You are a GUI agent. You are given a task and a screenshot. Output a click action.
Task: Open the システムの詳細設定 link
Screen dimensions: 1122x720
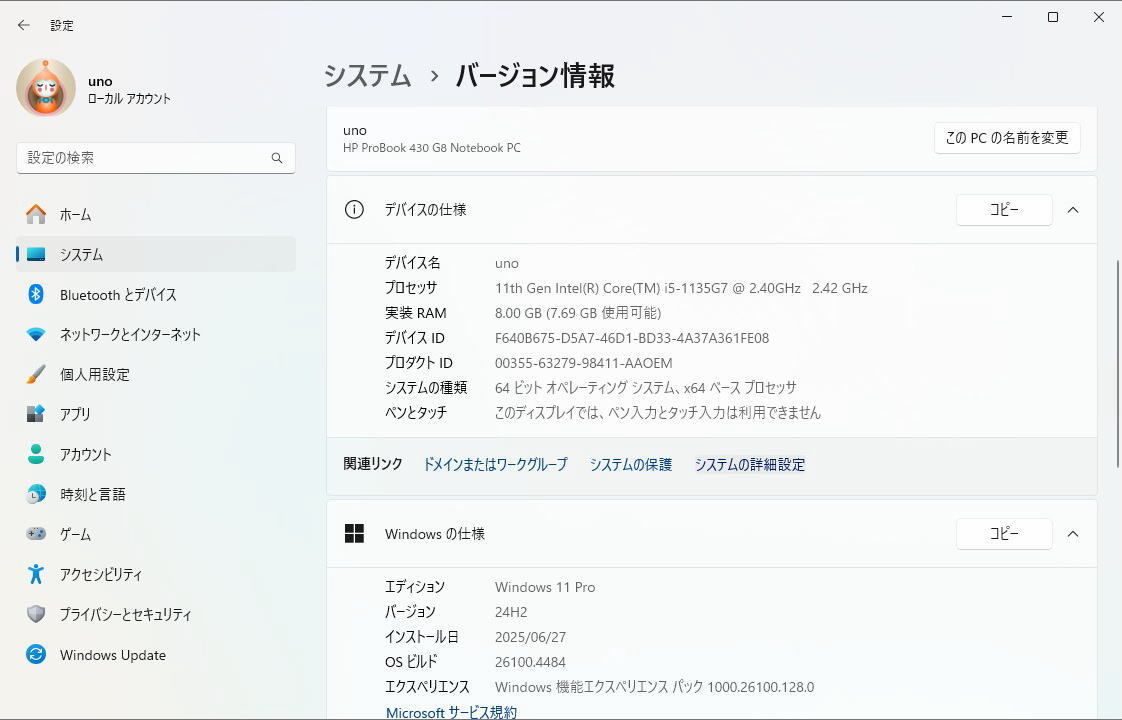pyautogui.click(x=749, y=464)
